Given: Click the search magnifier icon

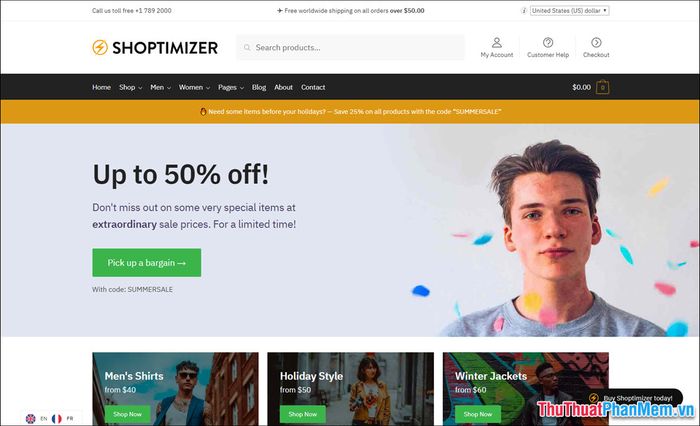Looking at the screenshot, I should coord(247,47).
